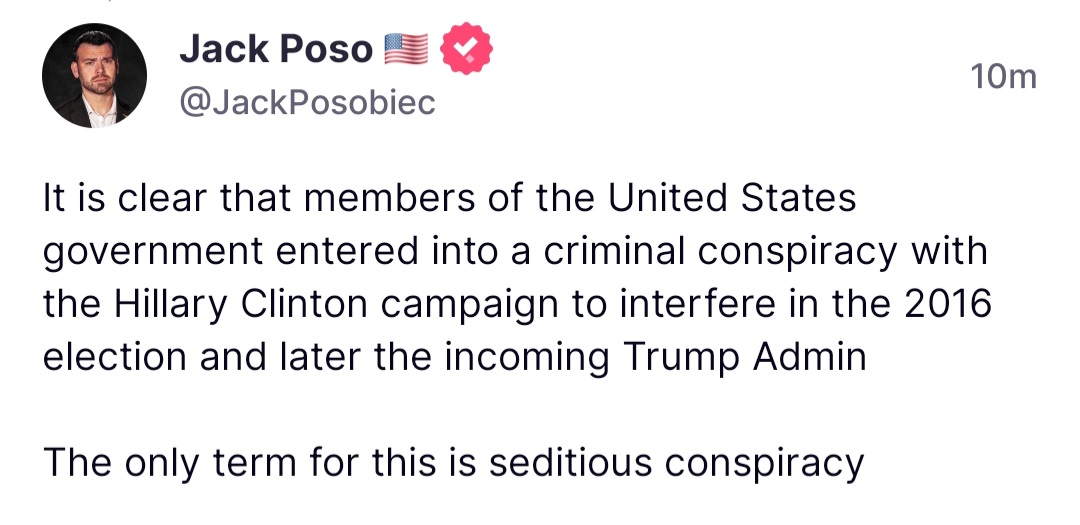Select the line starting 'election and later'

(x=454, y=359)
